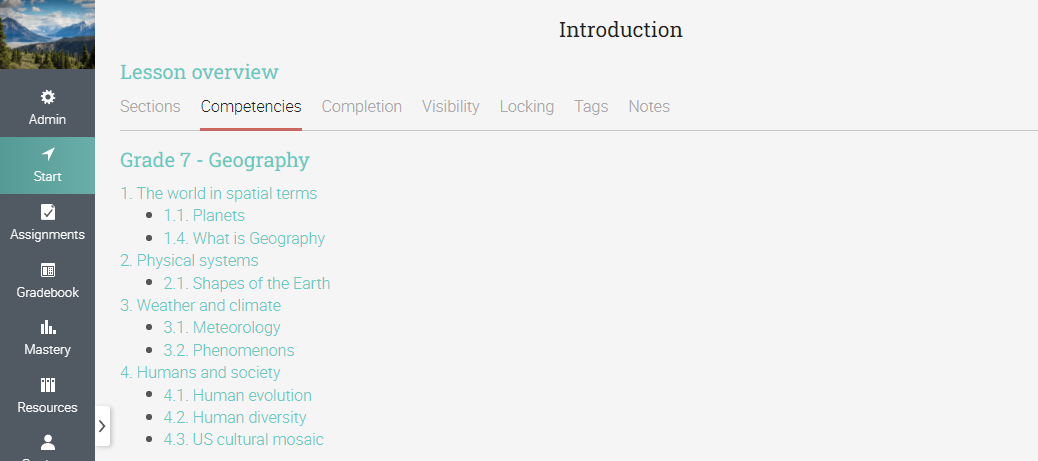This screenshot has height=461, width=1038.
Task: Click the Lesson overview link
Action: click(x=199, y=72)
